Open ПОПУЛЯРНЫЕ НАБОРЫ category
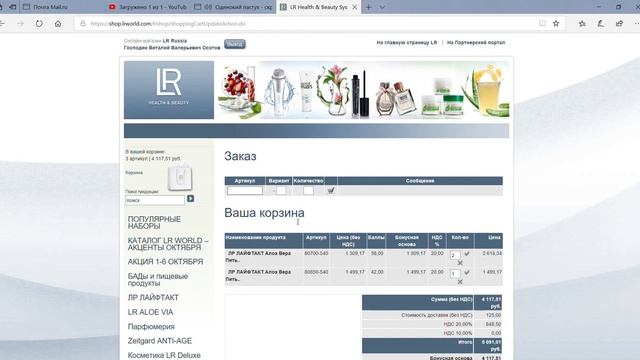 154,223
